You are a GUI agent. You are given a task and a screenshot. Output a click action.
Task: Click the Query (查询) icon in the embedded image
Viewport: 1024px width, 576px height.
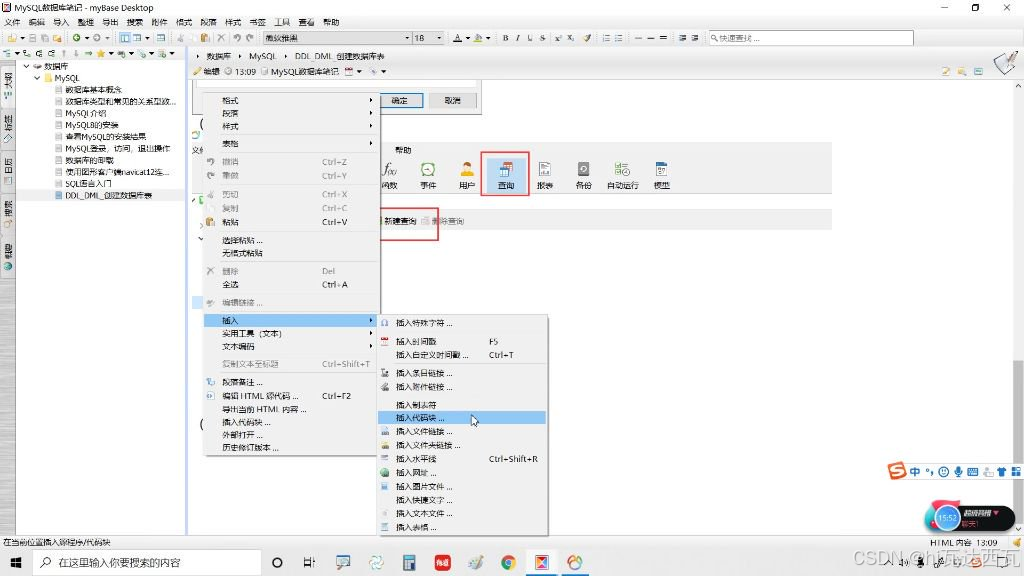tap(505, 174)
